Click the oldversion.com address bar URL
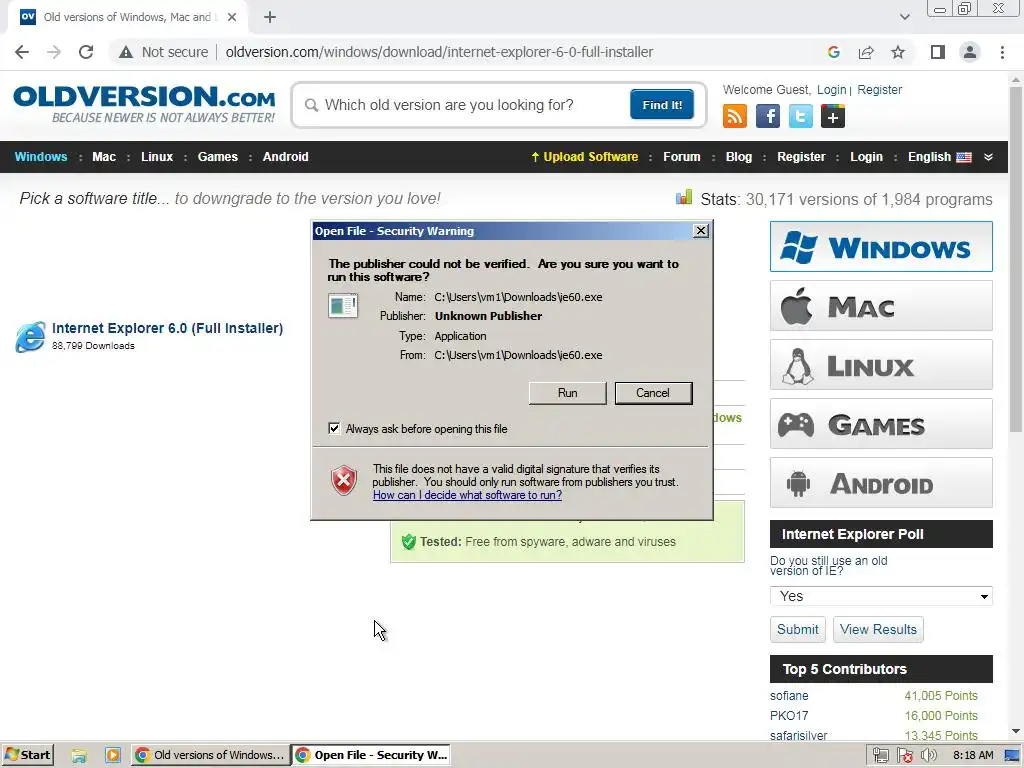 click(439, 52)
